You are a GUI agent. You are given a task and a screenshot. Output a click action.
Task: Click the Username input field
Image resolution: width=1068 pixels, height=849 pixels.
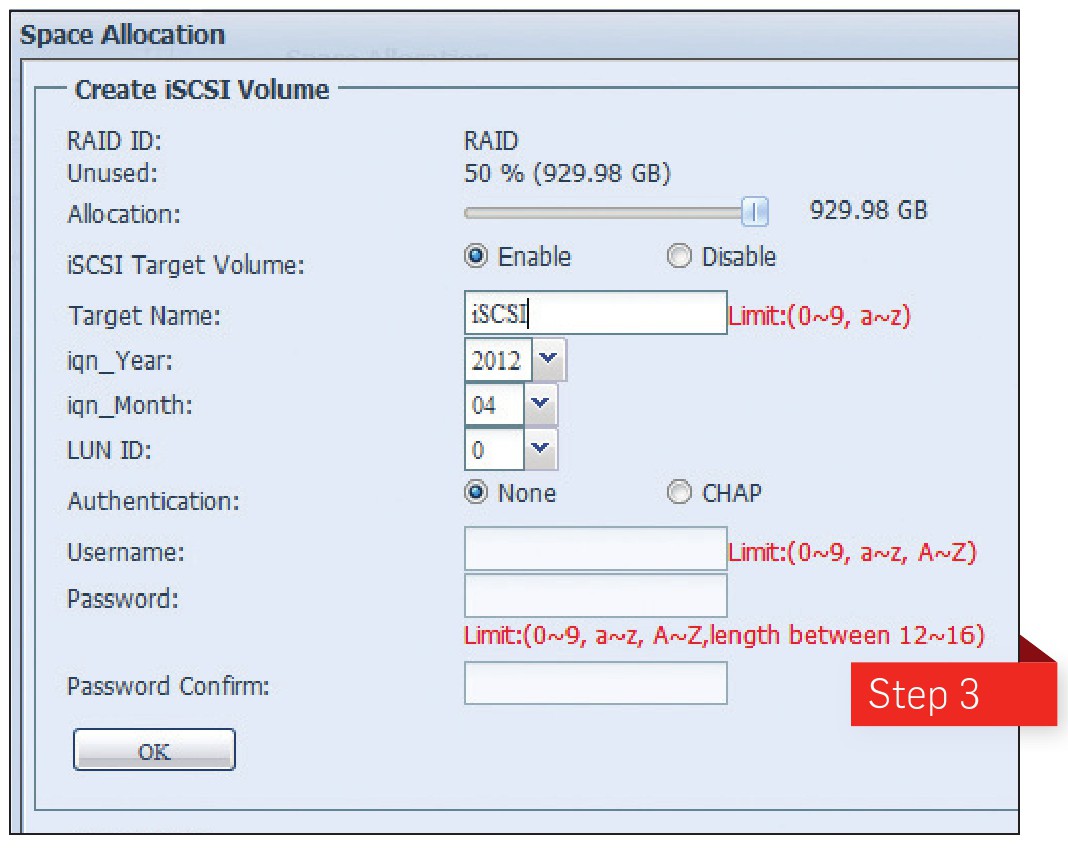[595, 549]
